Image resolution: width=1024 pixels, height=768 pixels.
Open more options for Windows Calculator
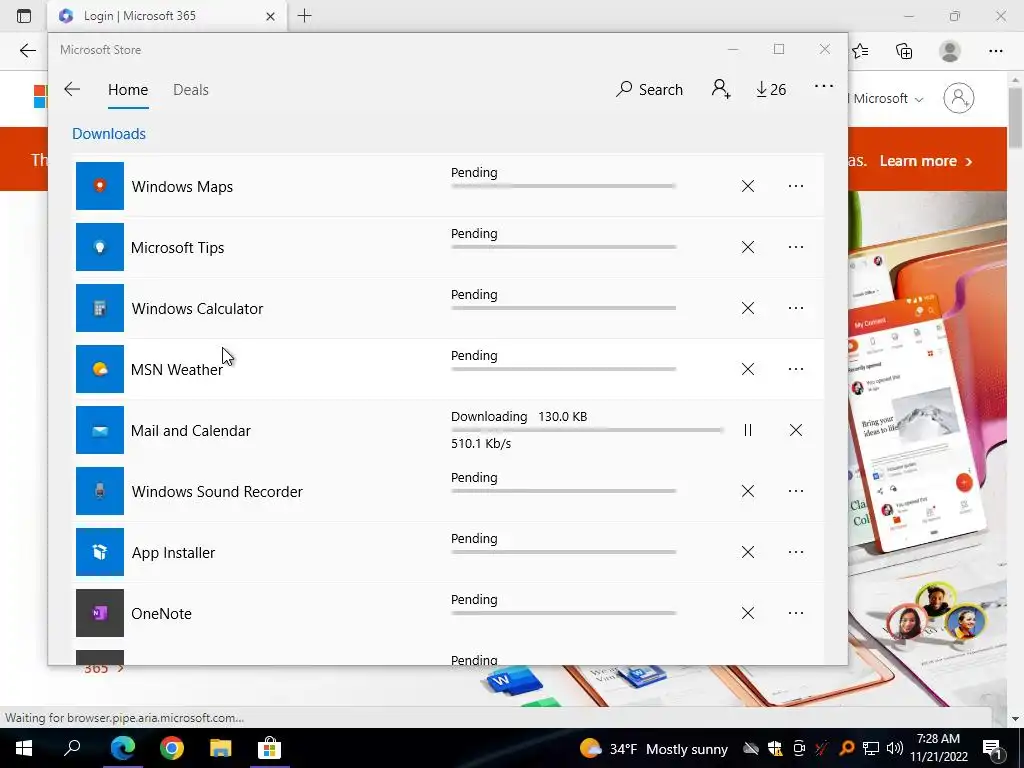795,308
